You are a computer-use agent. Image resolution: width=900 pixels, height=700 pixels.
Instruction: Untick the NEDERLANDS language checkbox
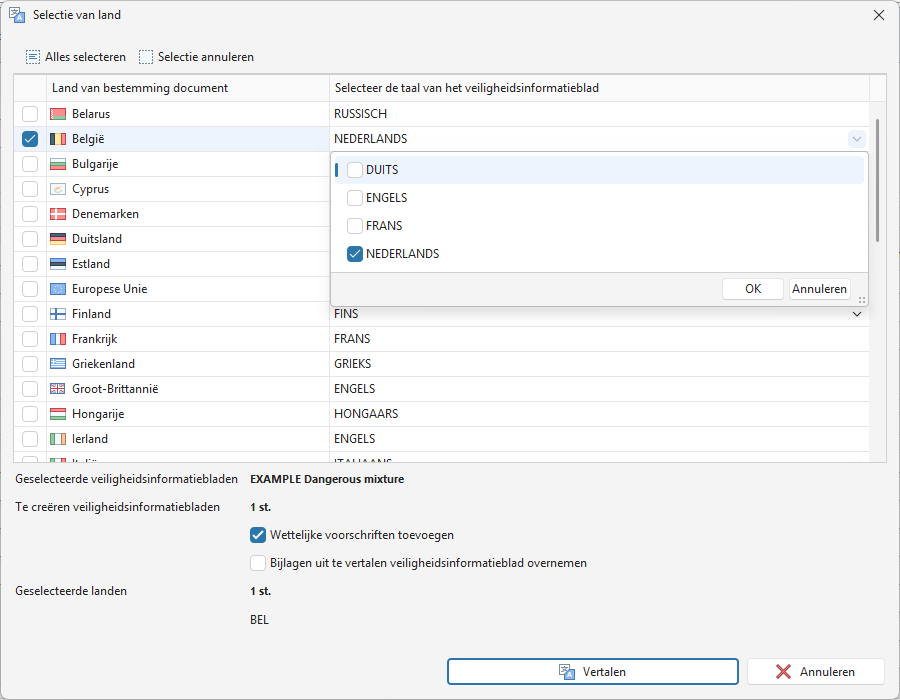pos(355,254)
